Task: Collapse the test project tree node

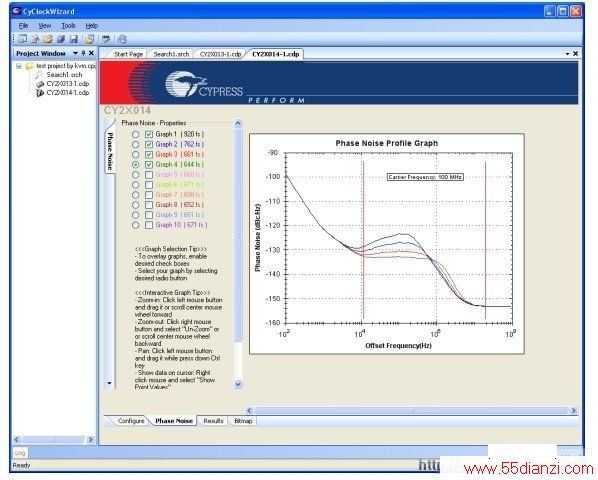Action: coord(18,66)
